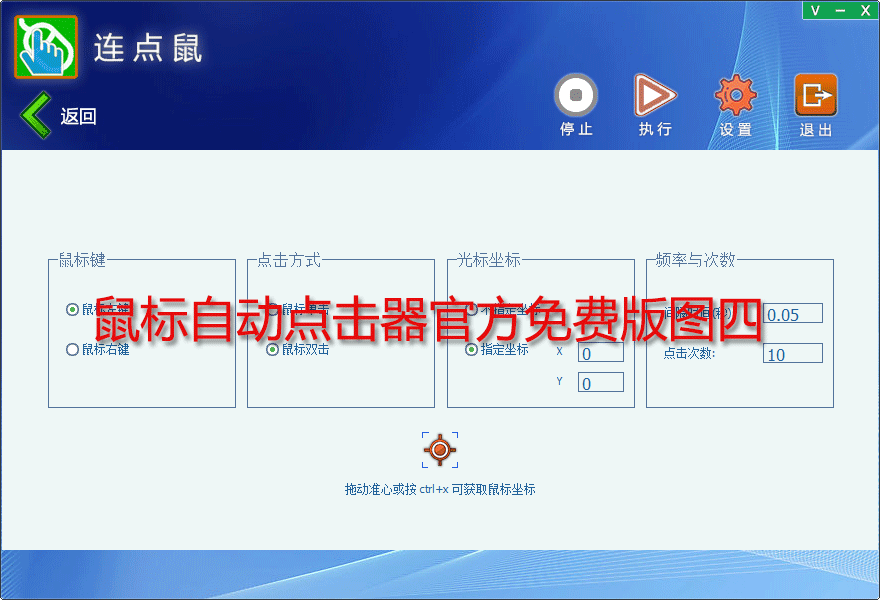This screenshot has width=880, height=600.
Task: Click the 停止 stop icon
Action: pos(575,95)
